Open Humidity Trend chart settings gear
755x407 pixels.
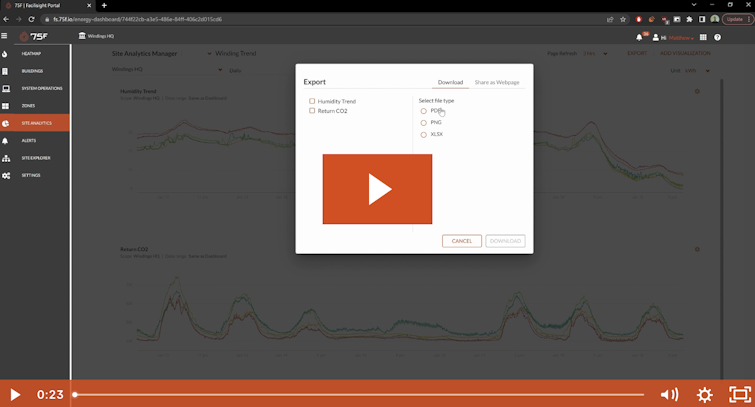697,91
